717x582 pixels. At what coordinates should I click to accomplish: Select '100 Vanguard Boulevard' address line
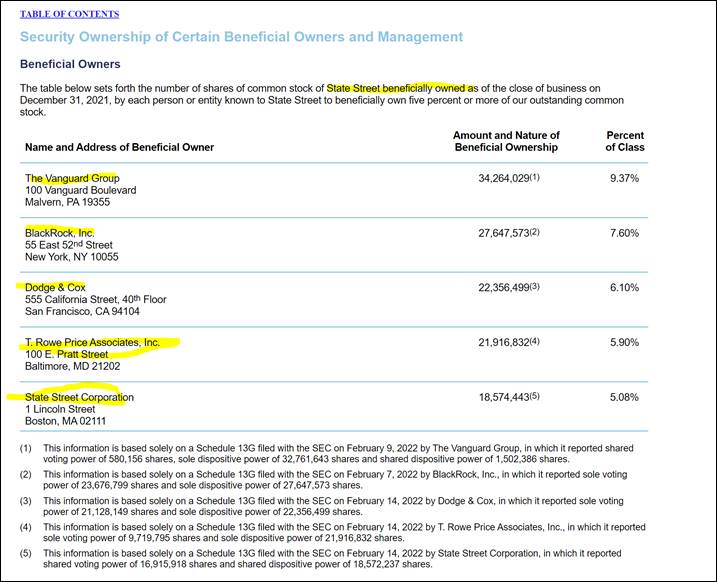(x=80, y=190)
